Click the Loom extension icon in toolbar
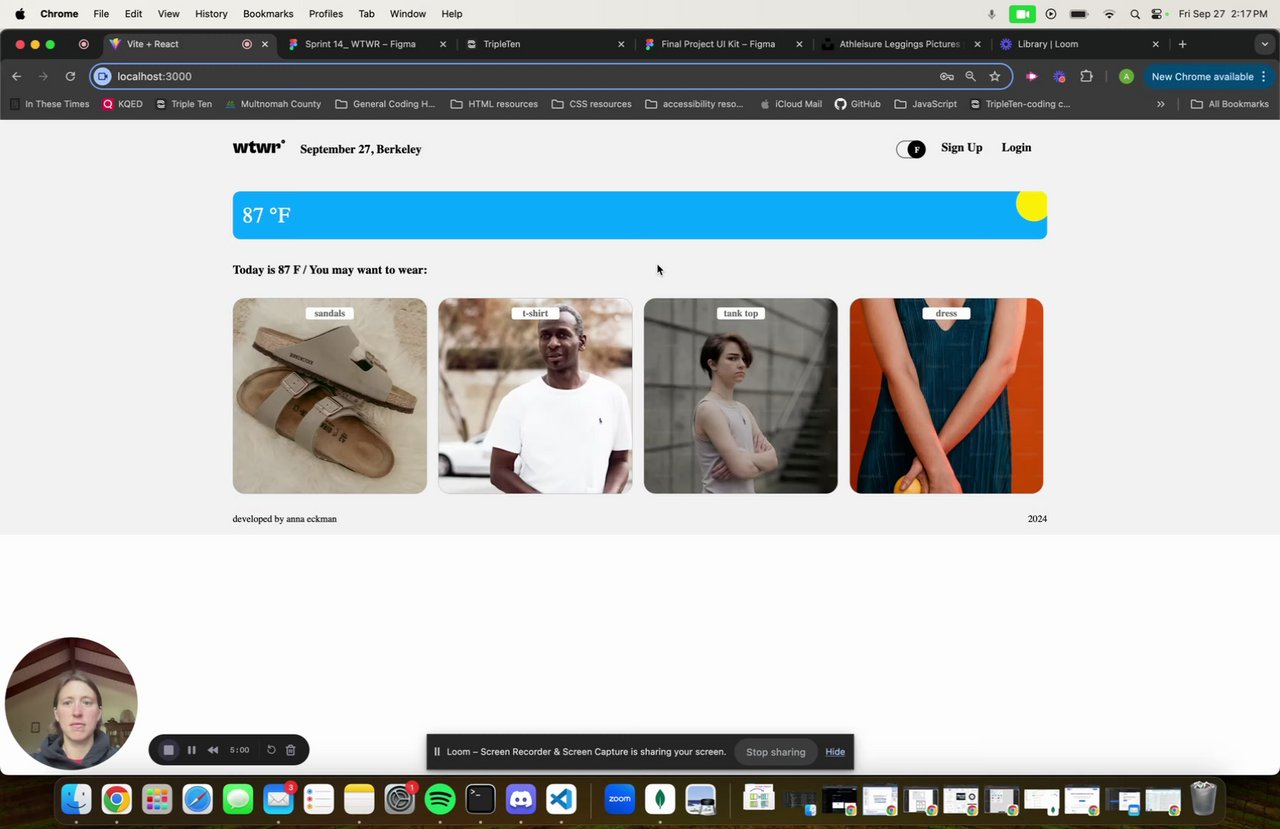1280x829 pixels. [x=1059, y=76]
